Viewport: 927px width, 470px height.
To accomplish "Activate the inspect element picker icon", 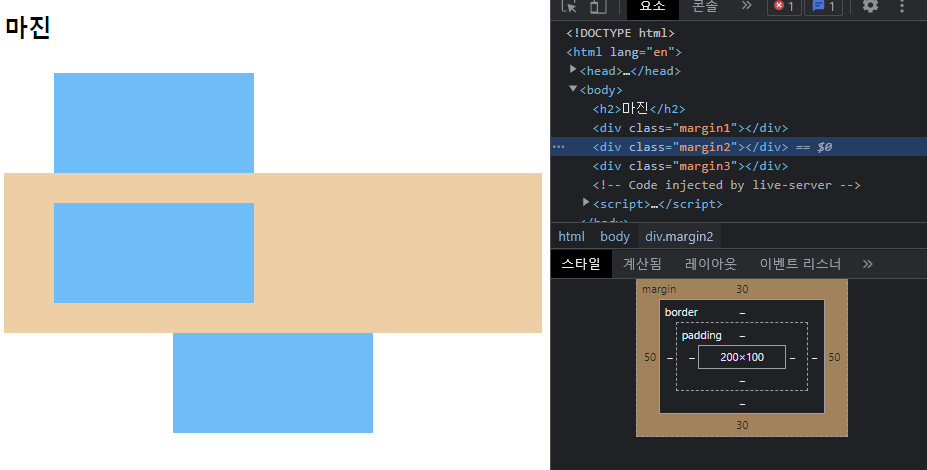I will click(569, 6).
